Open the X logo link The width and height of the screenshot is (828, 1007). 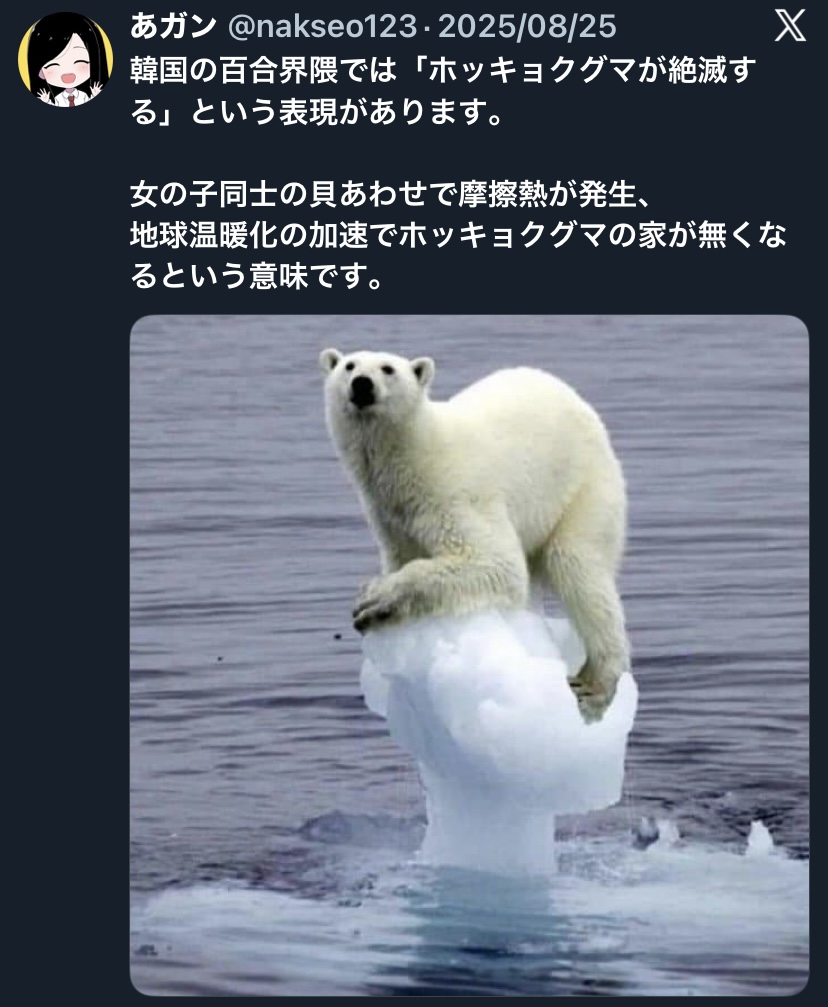pyautogui.click(x=789, y=26)
